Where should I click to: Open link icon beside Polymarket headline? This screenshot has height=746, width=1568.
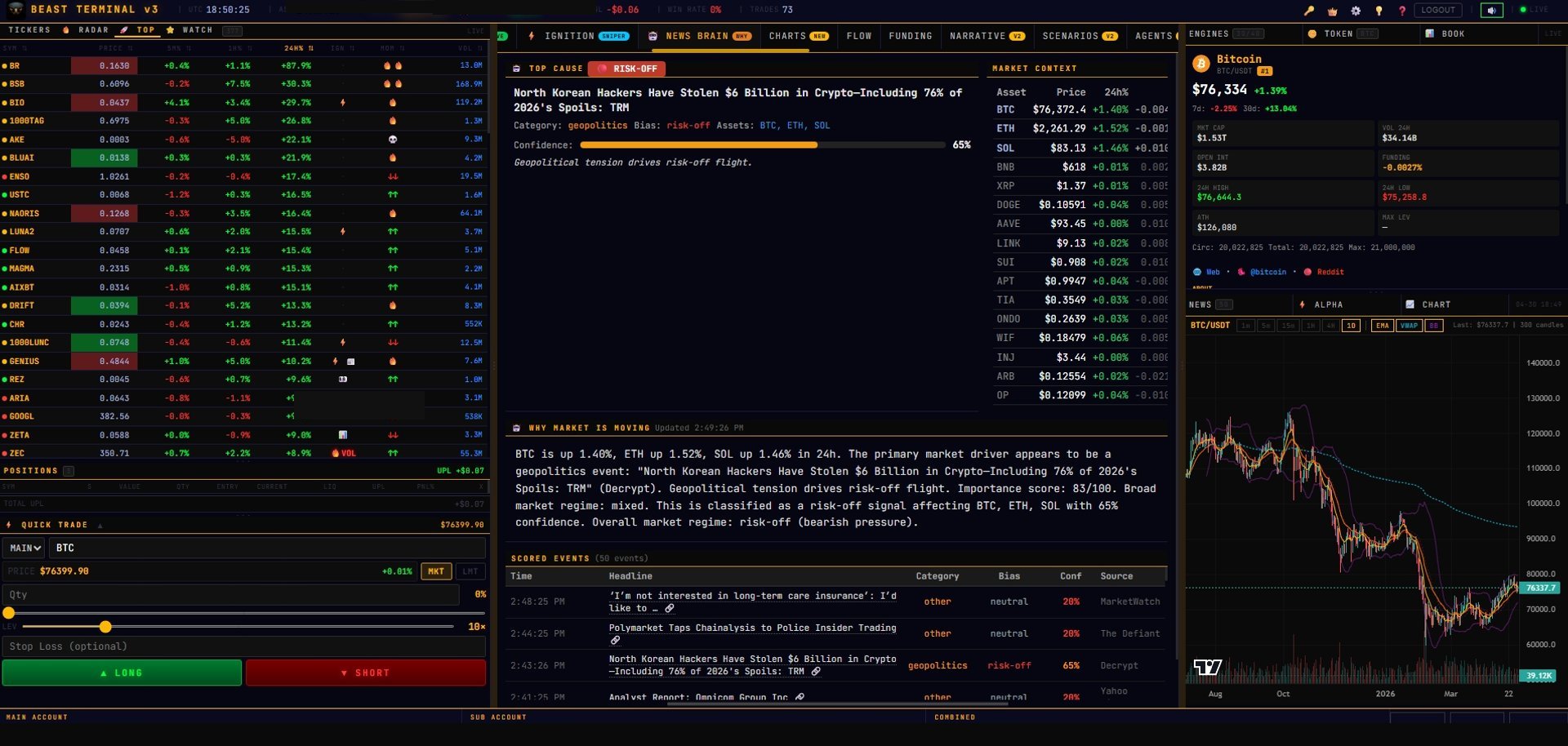coord(615,641)
